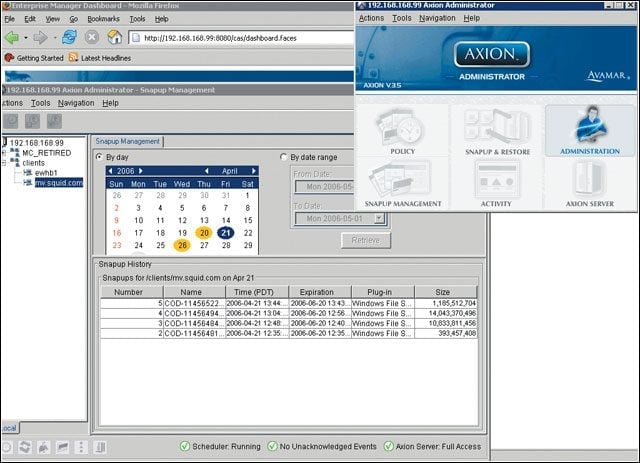Select highlighted calendar day 26

[182, 245]
